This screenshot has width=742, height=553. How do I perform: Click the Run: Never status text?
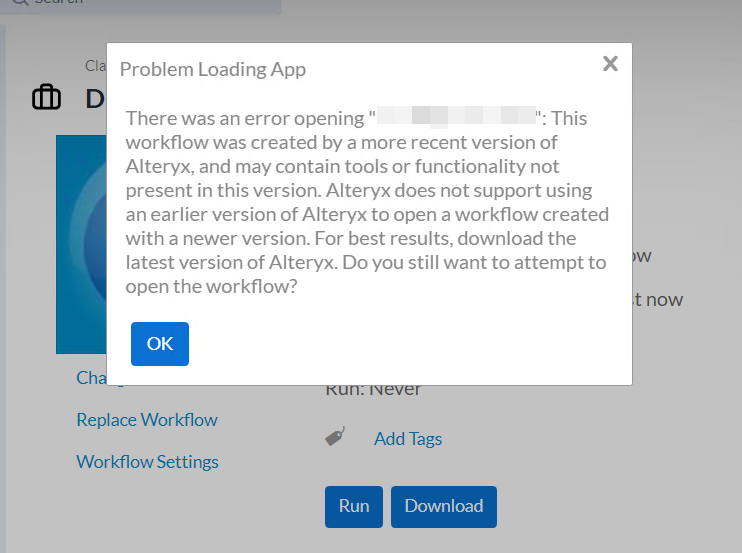tap(373, 391)
